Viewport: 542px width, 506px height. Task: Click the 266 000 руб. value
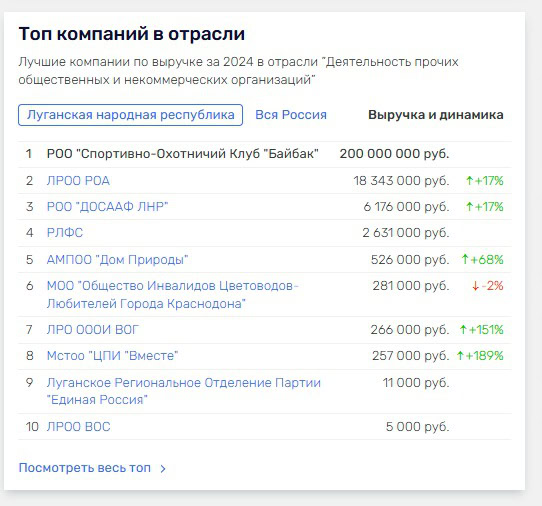[x=410, y=330]
